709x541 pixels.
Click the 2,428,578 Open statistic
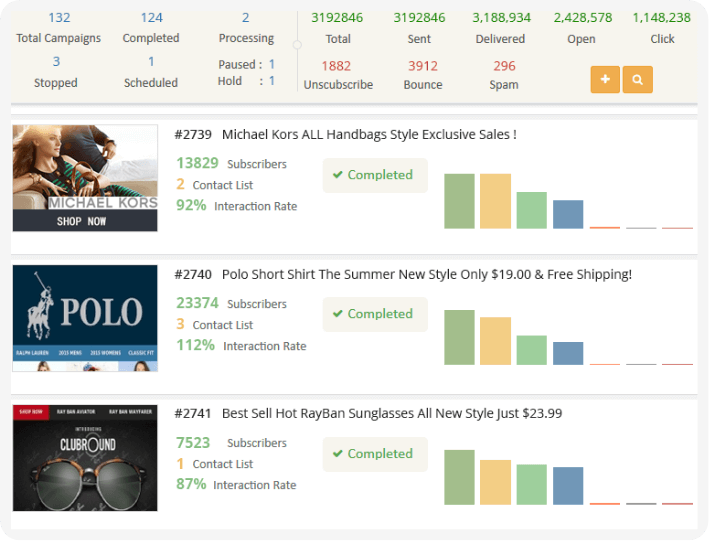tap(582, 28)
